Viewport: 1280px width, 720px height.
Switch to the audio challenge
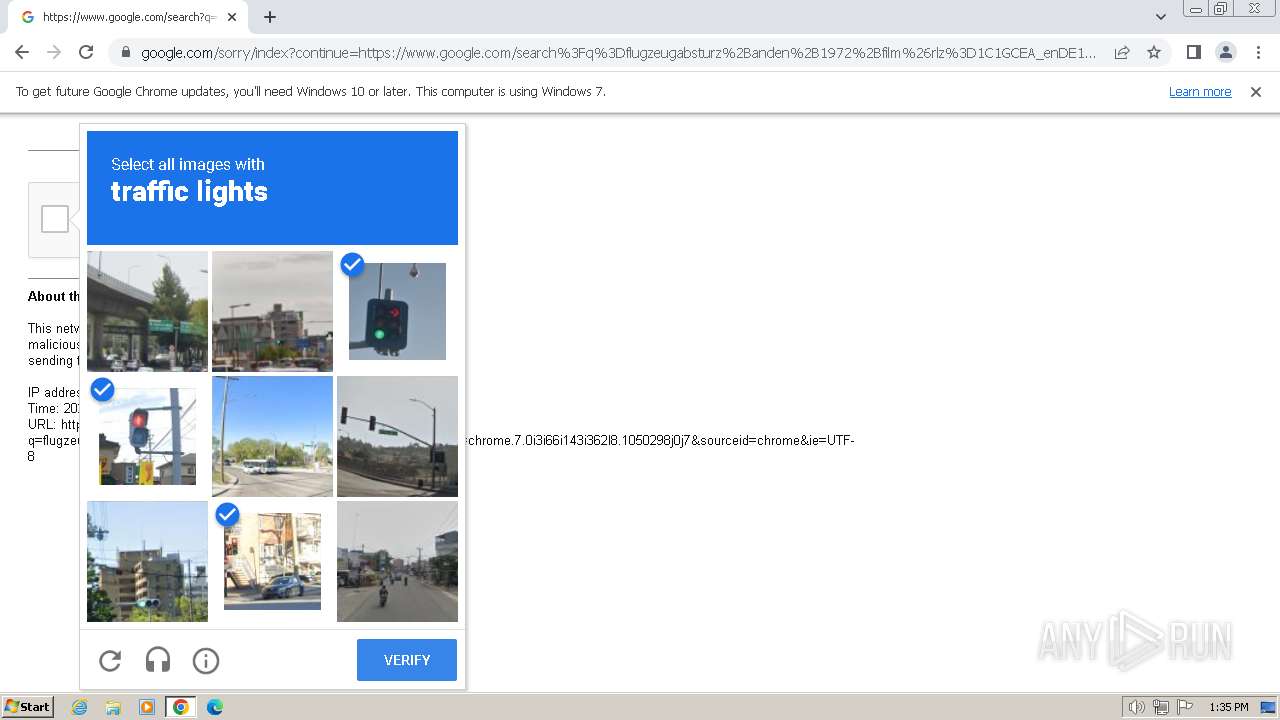[158, 660]
